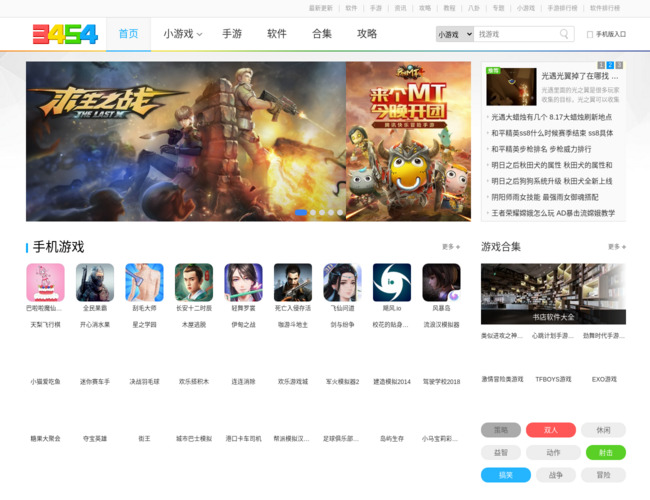This screenshot has width=650, height=500.
Task: Click the 3454 site logo
Action: click(x=65, y=34)
